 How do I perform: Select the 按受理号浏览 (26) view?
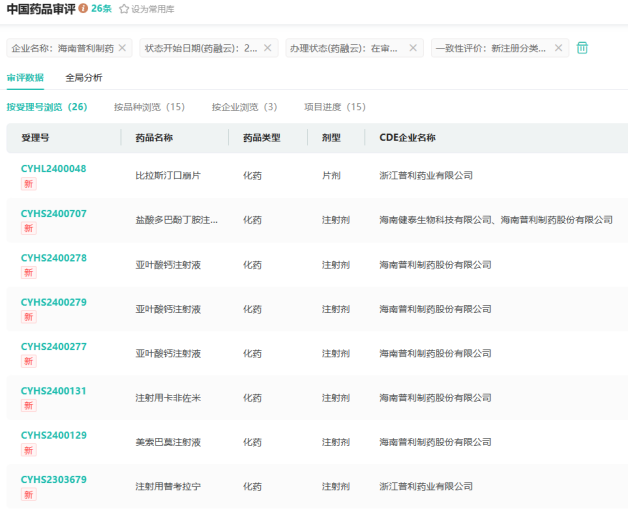(x=46, y=107)
